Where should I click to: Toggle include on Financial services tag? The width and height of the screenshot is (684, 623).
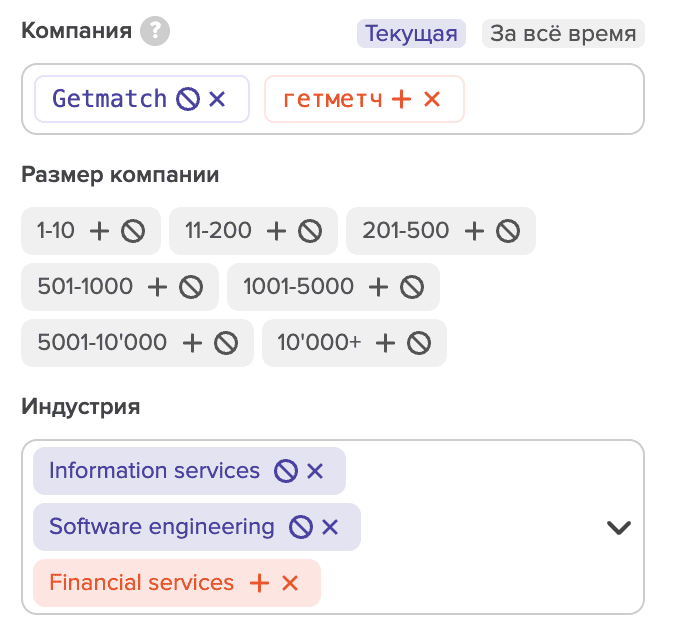click(x=259, y=583)
